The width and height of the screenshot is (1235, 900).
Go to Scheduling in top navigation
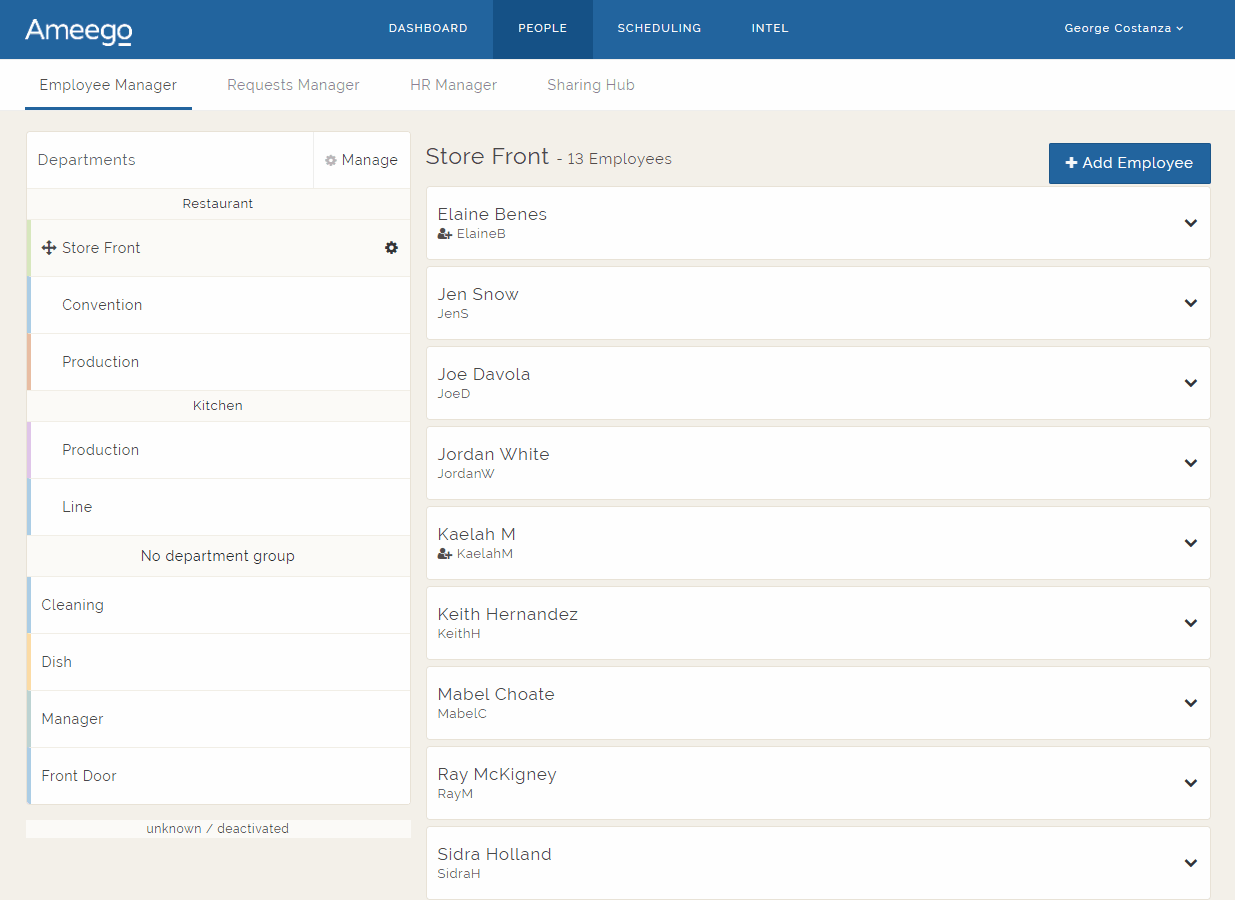(659, 28)
